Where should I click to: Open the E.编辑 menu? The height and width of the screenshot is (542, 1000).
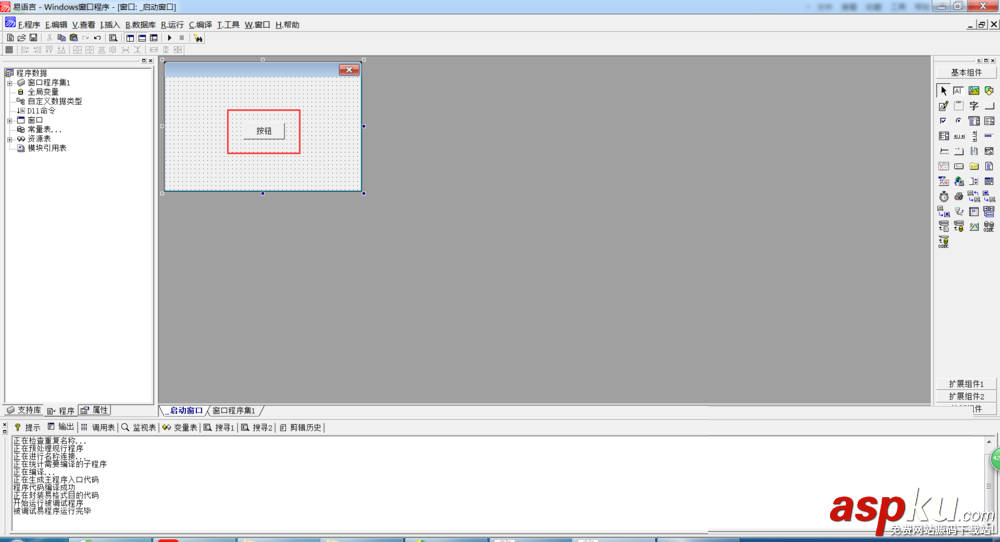tap(56, 25)
